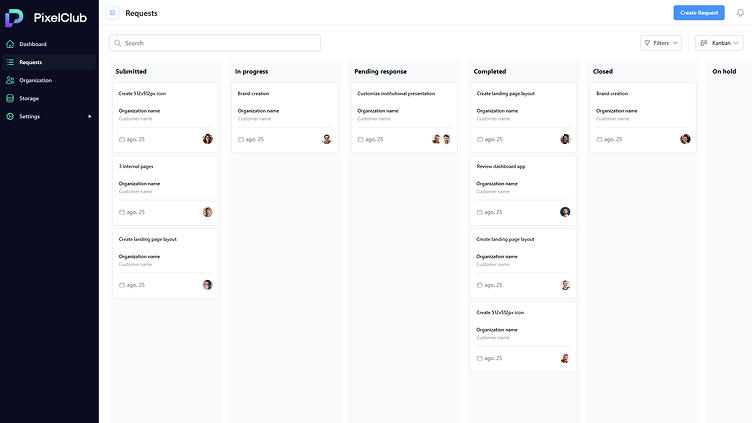752x423 pixels.
Task: Click assignee avatar on Closed Brand creation
Action: tap(685, 139)
